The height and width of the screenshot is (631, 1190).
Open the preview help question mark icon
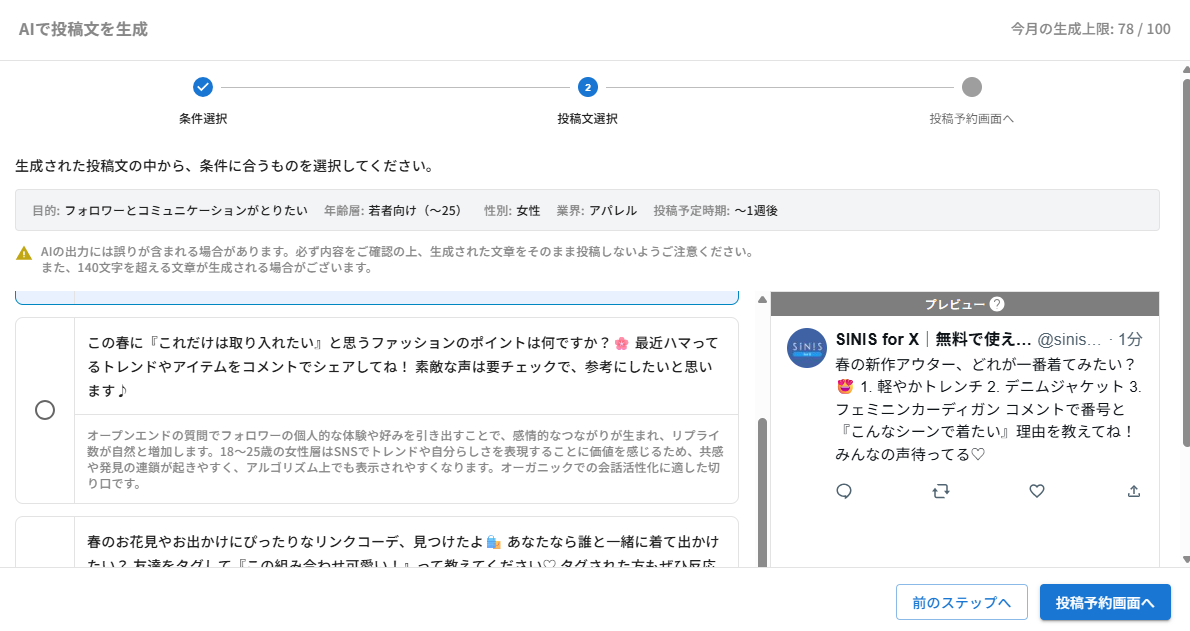pyautogui.click(x=997, y=304)
